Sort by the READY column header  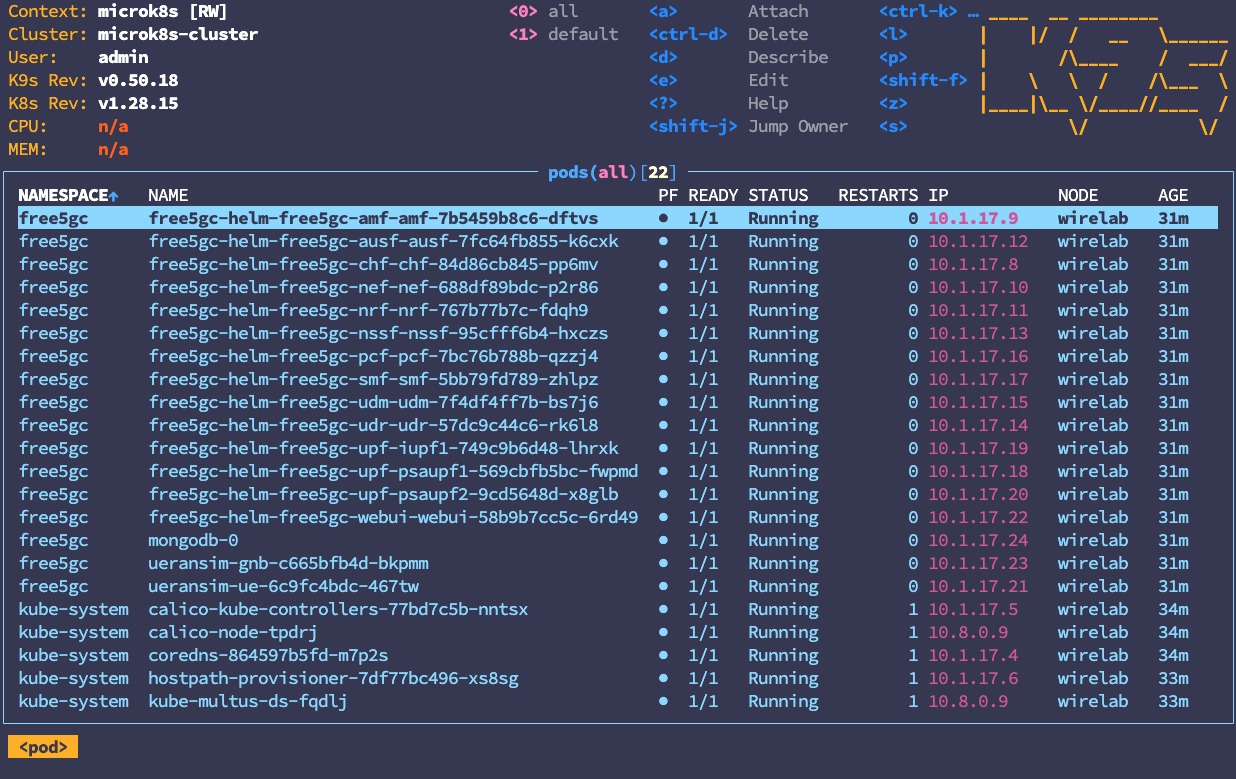pyautogui.click(x=713, y=195)
